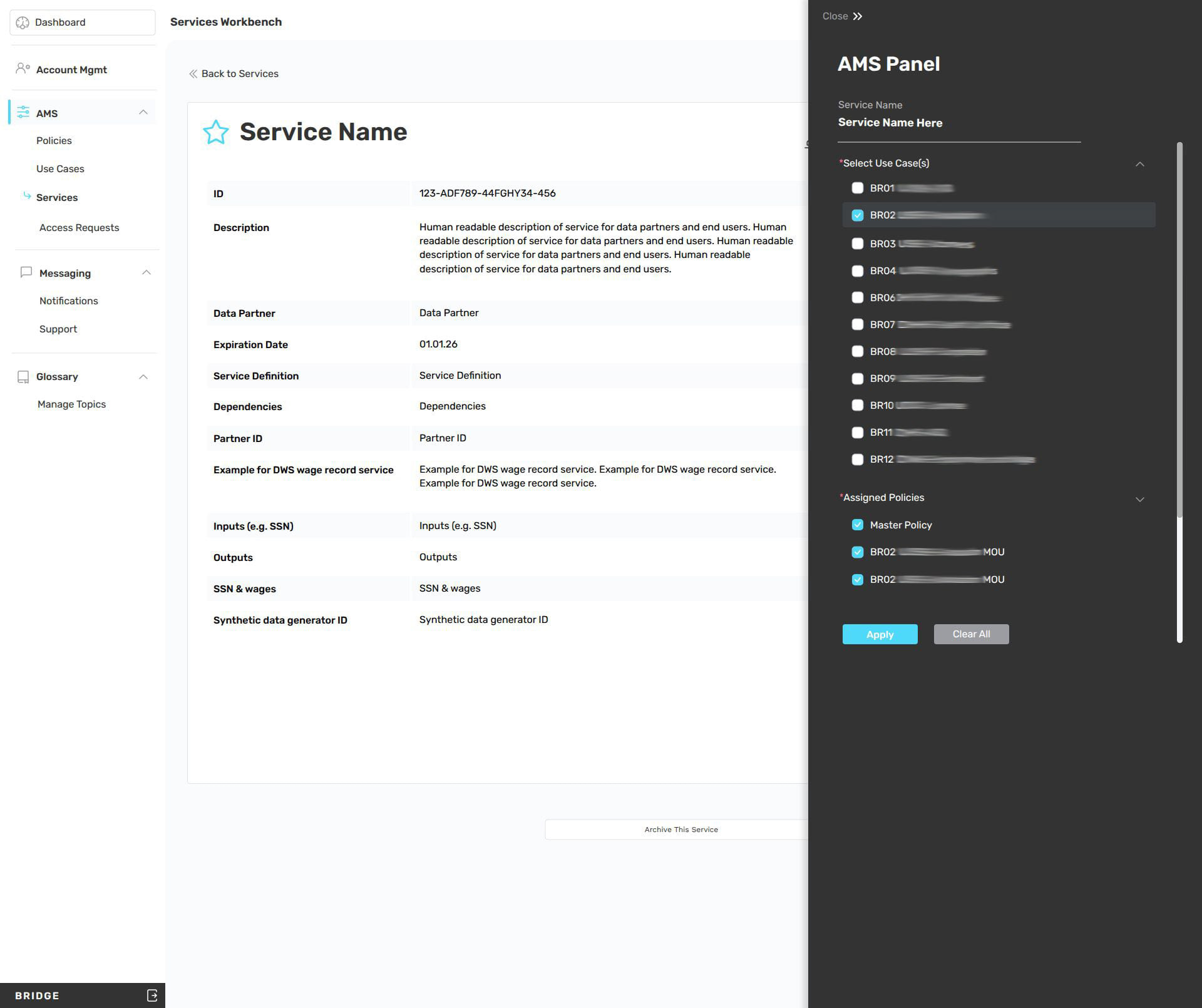
Task: Click Archive This Service button
Action: pos(681,829)
